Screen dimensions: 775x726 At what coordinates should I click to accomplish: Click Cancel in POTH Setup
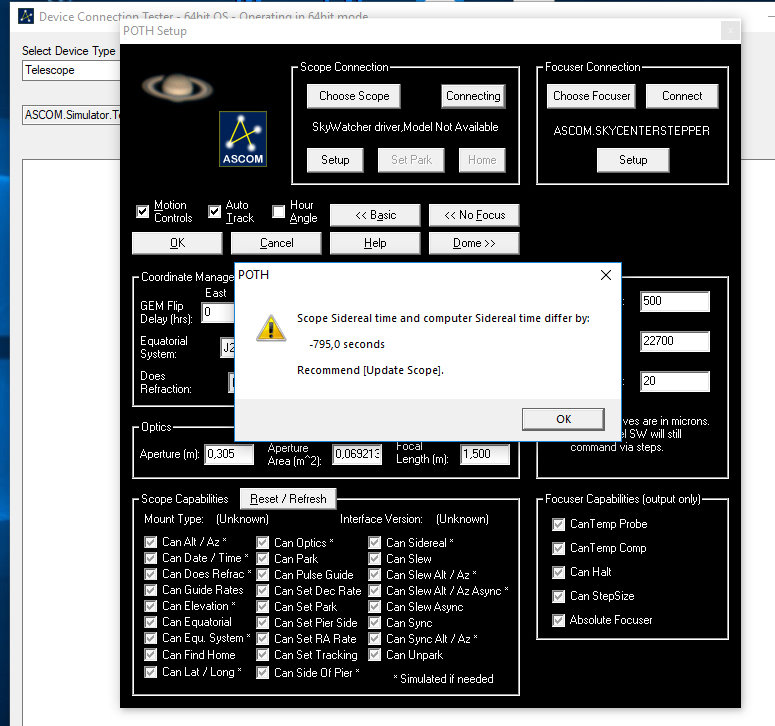[276, 243]
